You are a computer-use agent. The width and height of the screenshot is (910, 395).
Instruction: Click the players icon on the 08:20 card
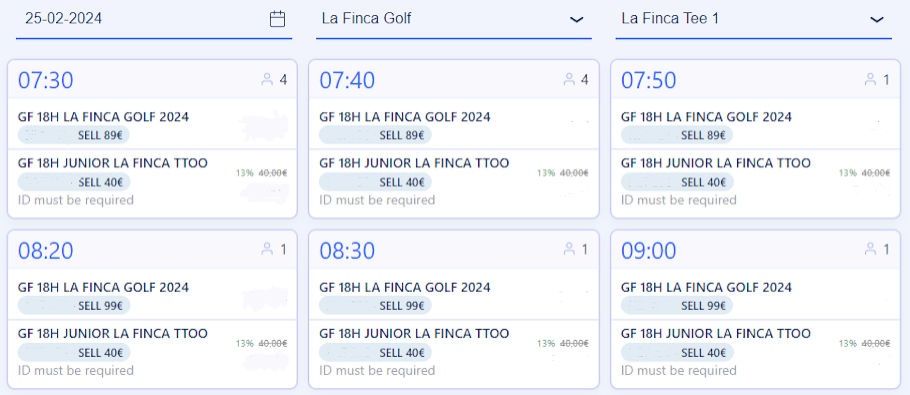[x=267, y=250]
